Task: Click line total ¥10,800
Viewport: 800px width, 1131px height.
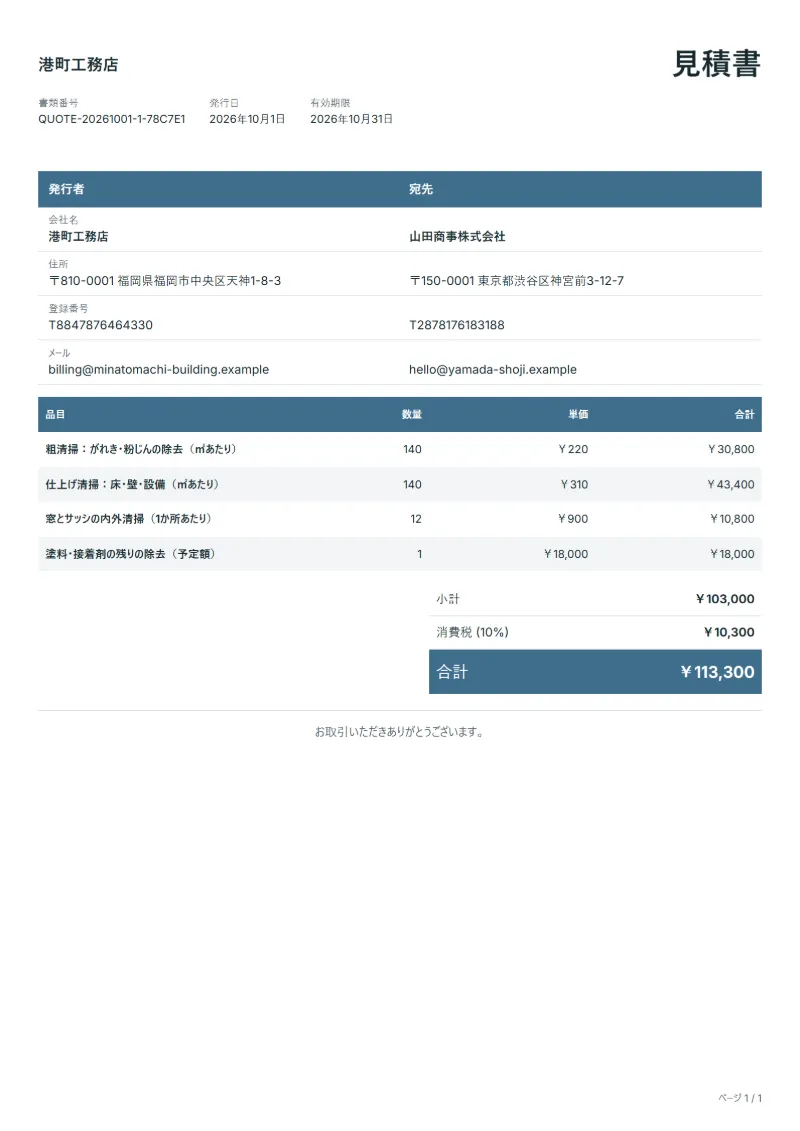Action: click(732, 519)
